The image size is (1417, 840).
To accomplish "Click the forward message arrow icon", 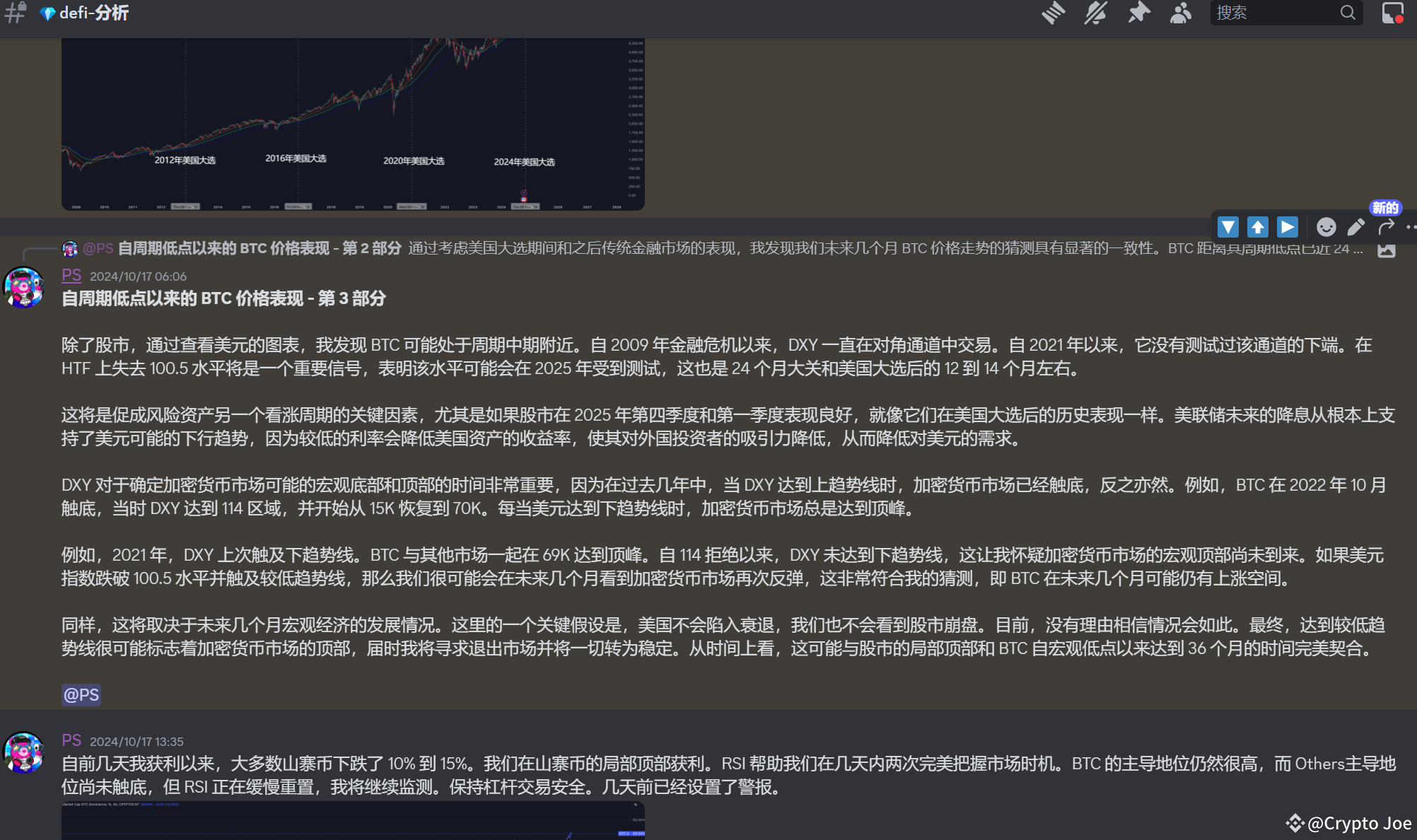I will 1386,227.
